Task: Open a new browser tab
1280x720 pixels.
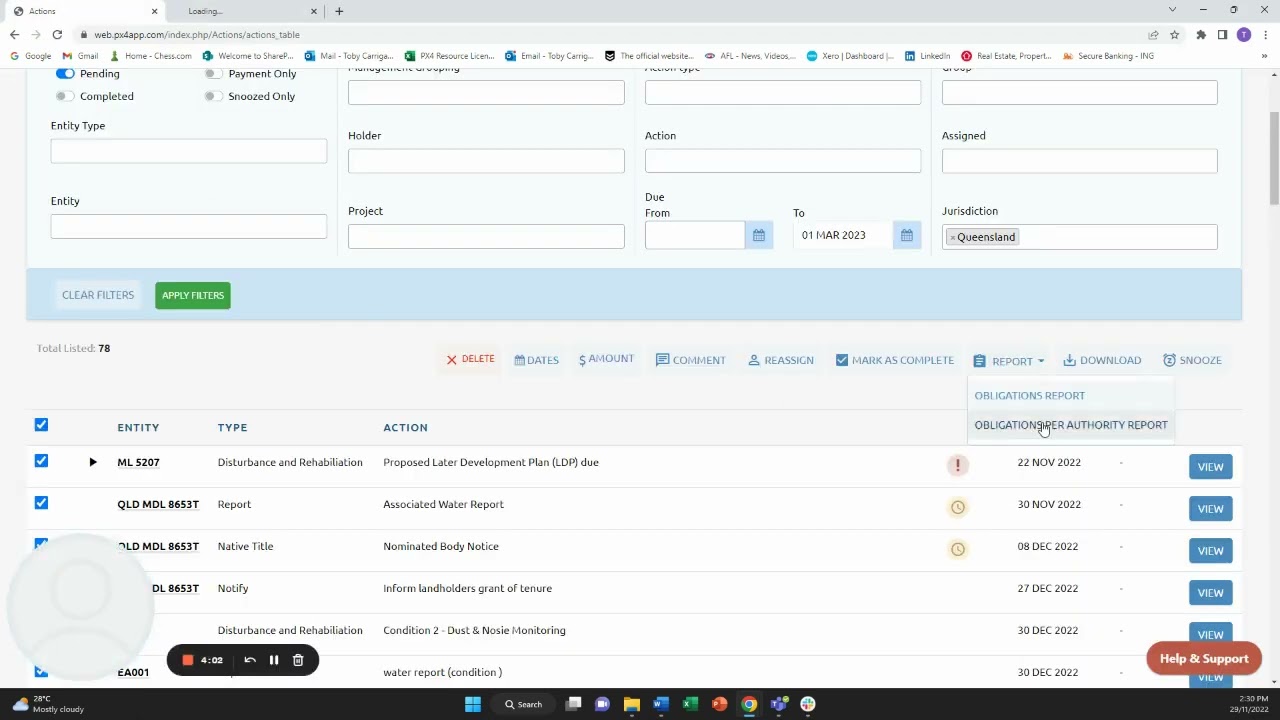Action: (339, 11)
